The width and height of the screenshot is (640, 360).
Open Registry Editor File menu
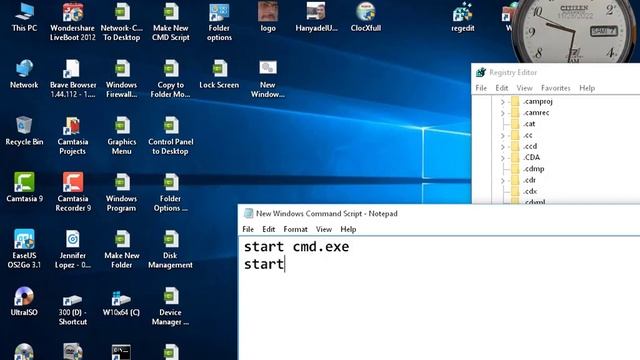[x=481, y=88]
